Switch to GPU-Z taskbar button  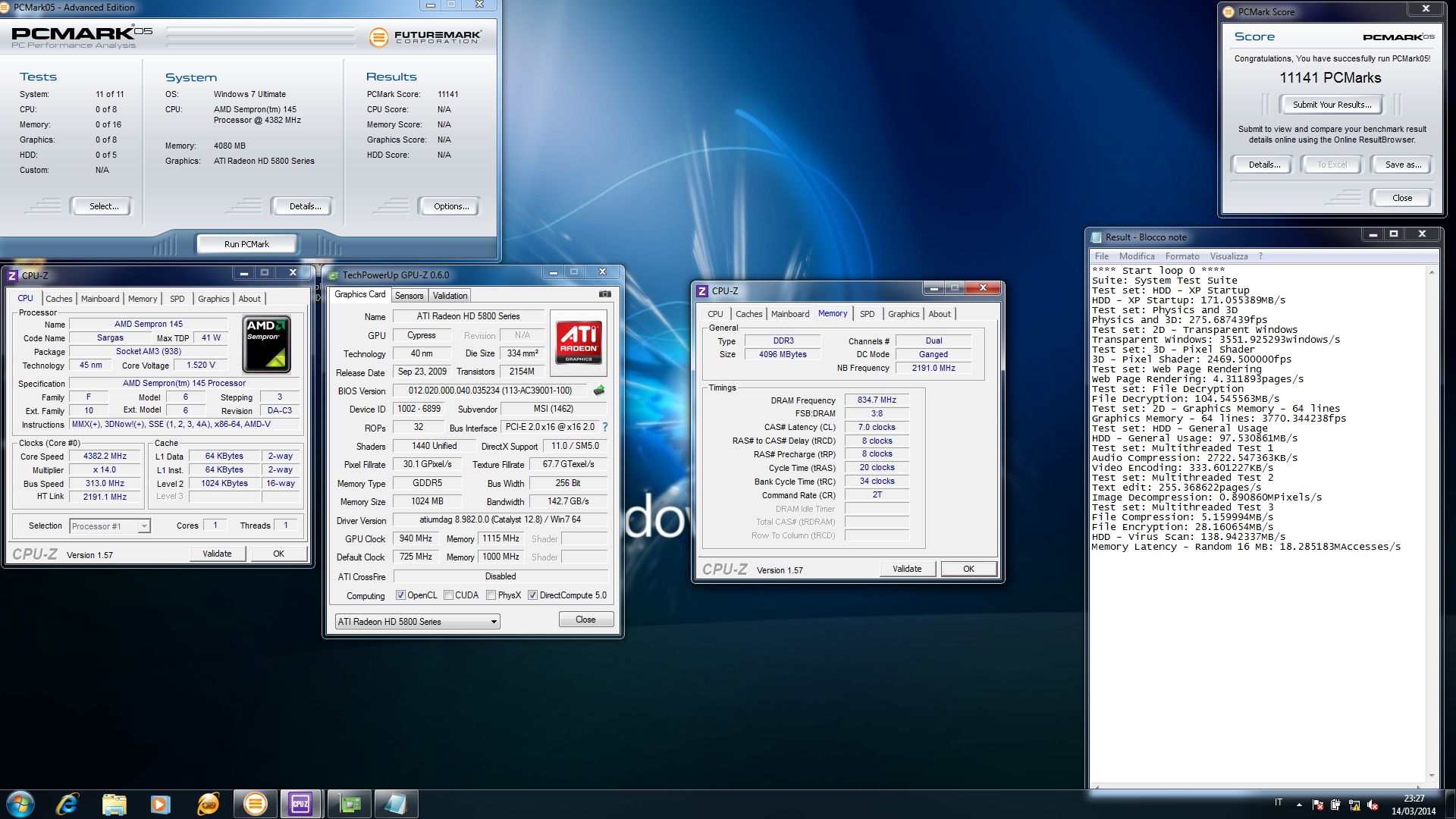[x=349, y=804]
